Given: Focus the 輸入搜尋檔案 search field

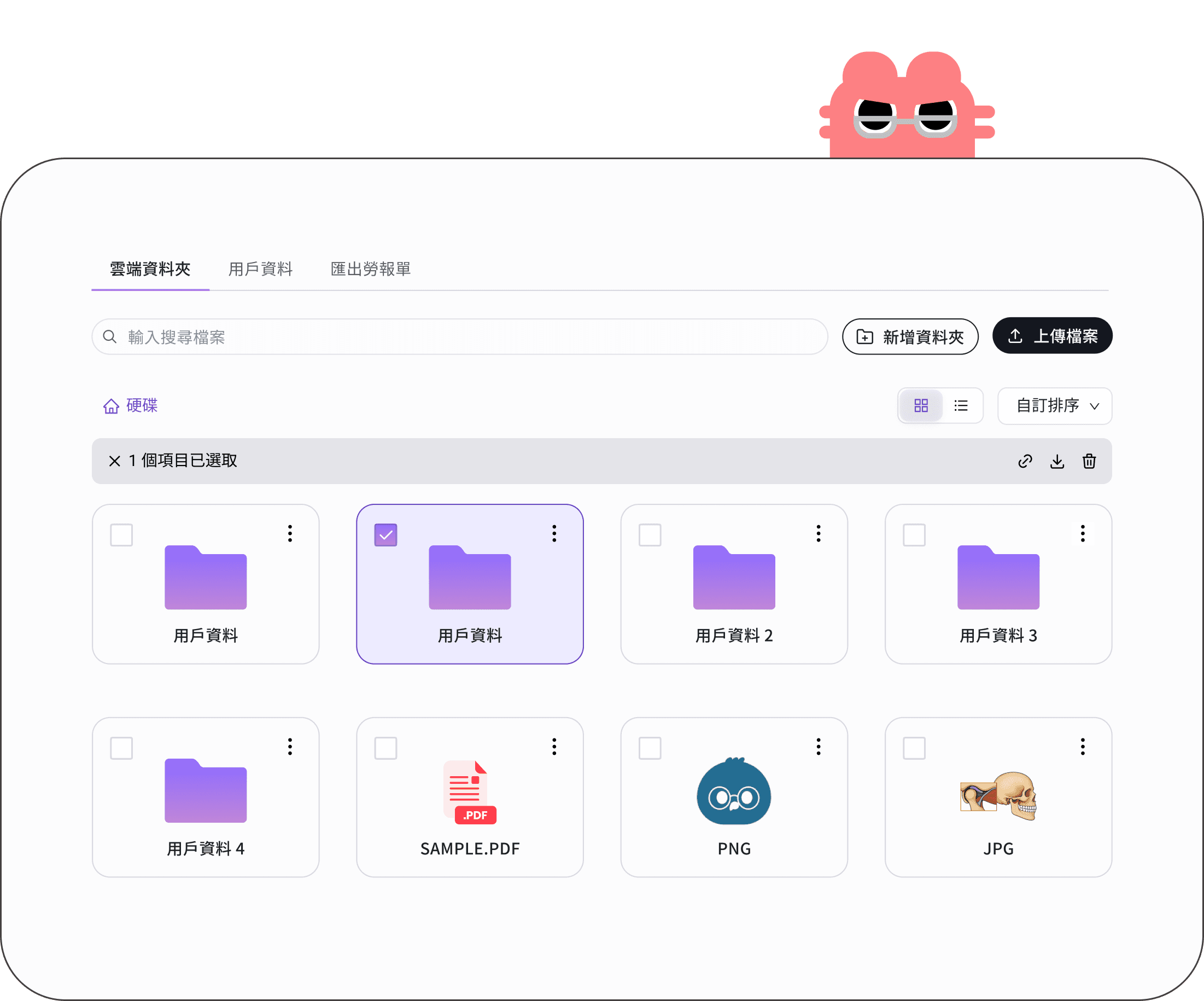Looking at the screenshot, I should 459,337.
